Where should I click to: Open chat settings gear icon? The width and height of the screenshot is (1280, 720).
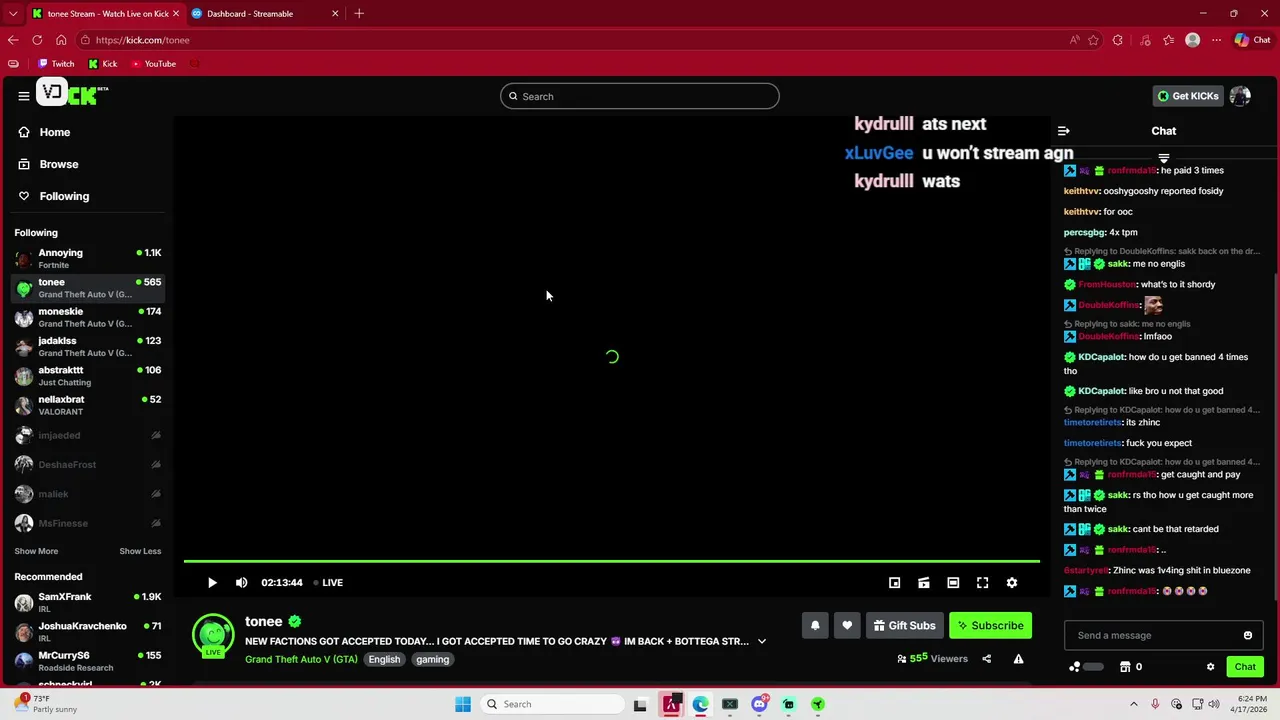point(1210,667)
